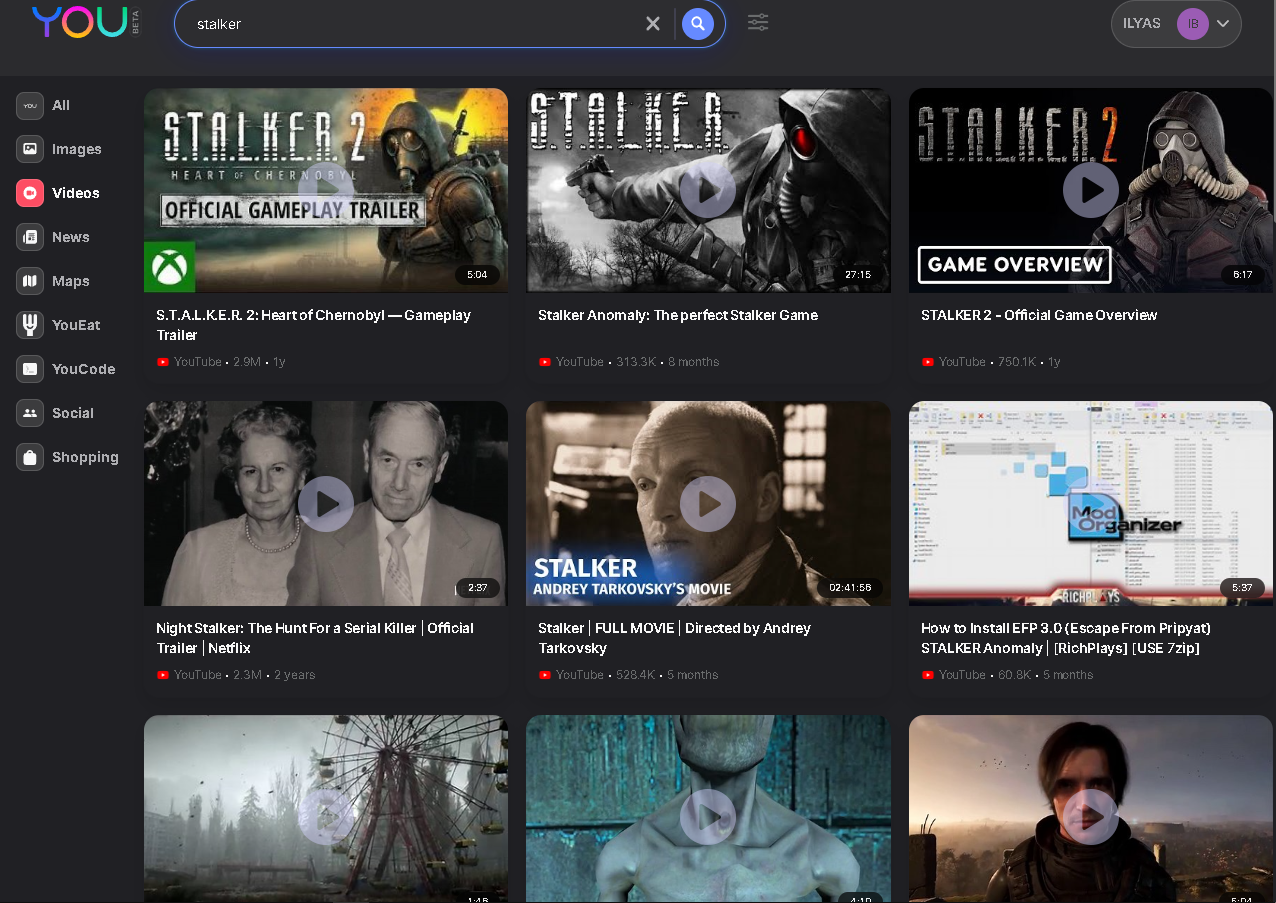
Task: Click the '313.3K' view count text
Action: [636, 362]
